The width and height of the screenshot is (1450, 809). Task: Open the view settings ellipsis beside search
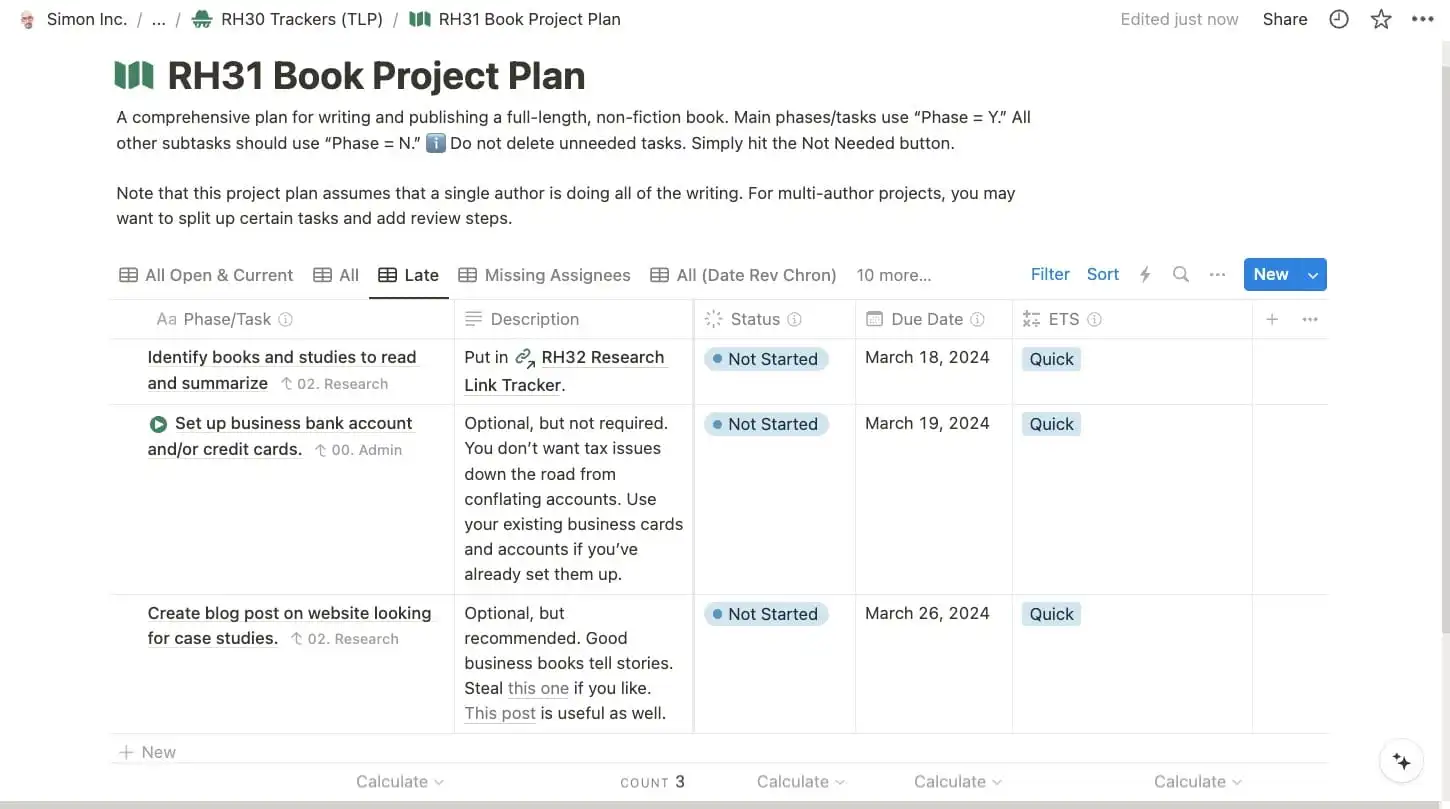[x=1217, y=274]
